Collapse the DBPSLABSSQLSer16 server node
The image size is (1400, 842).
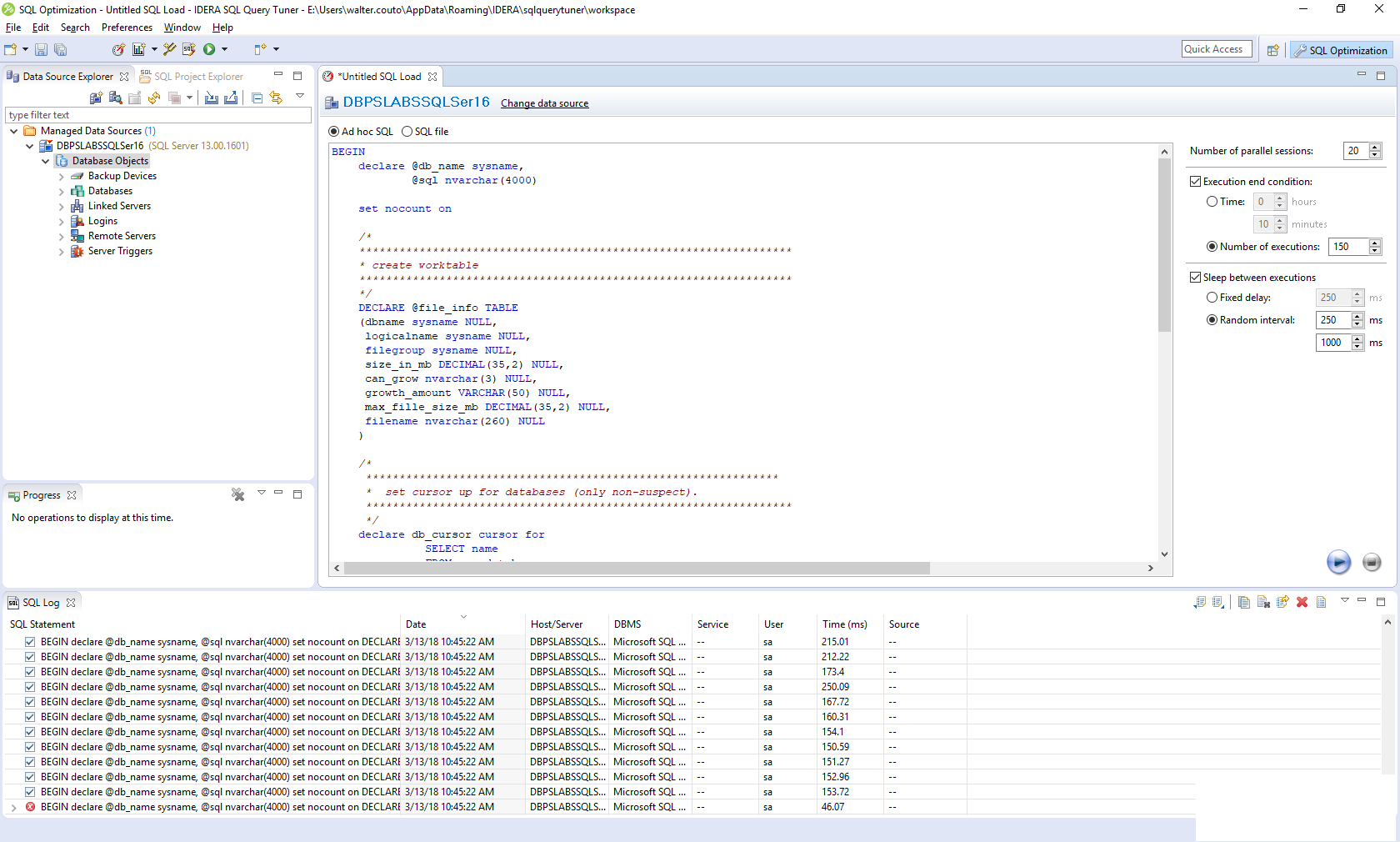click(x=29, y=146)
